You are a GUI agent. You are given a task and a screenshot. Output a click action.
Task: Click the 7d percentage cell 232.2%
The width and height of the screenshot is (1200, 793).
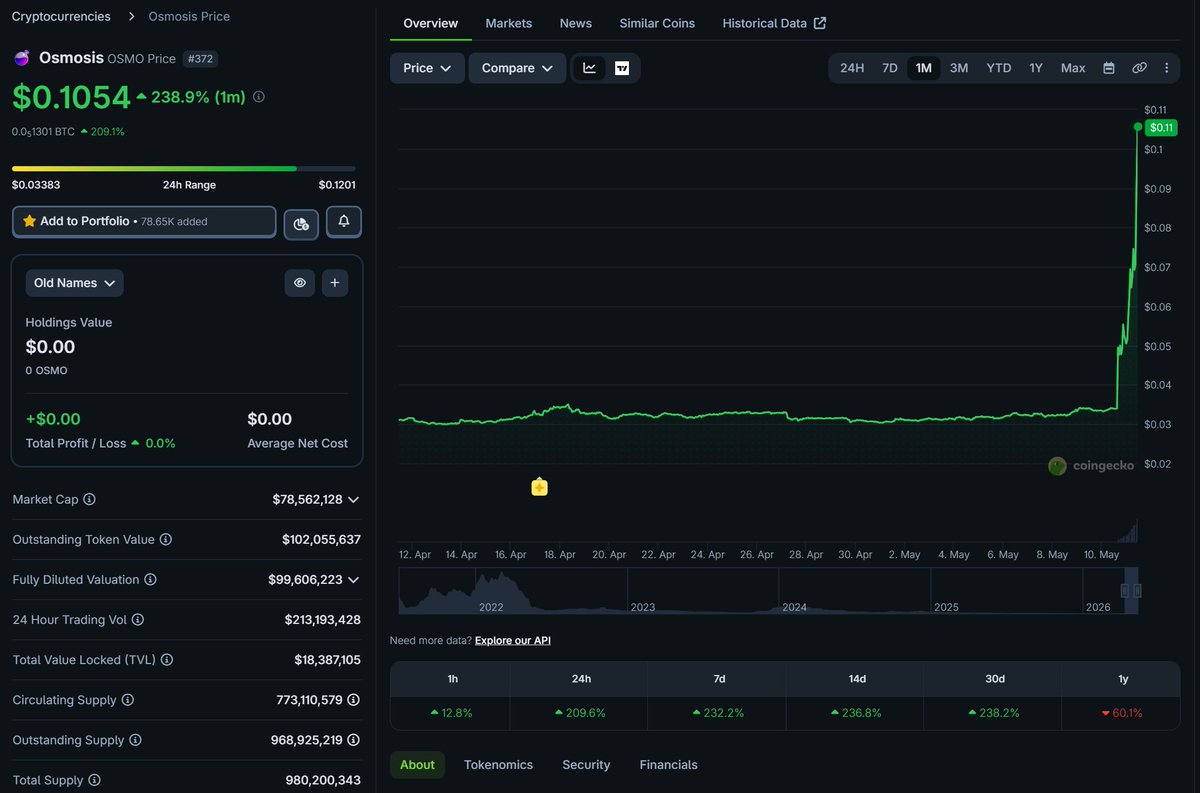coord(718,713)
